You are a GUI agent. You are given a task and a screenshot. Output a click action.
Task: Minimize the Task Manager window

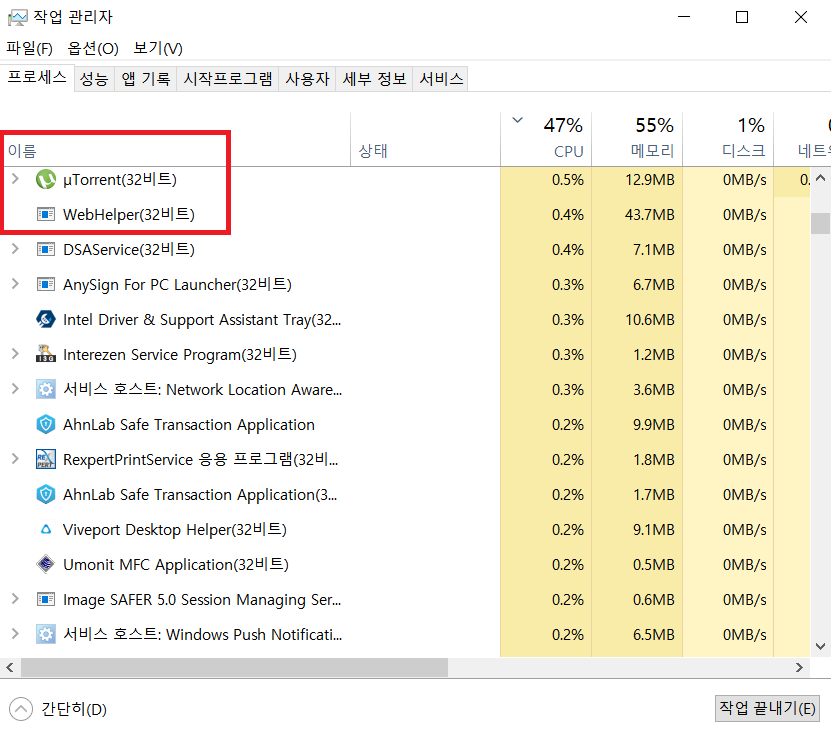click(684, 17)
